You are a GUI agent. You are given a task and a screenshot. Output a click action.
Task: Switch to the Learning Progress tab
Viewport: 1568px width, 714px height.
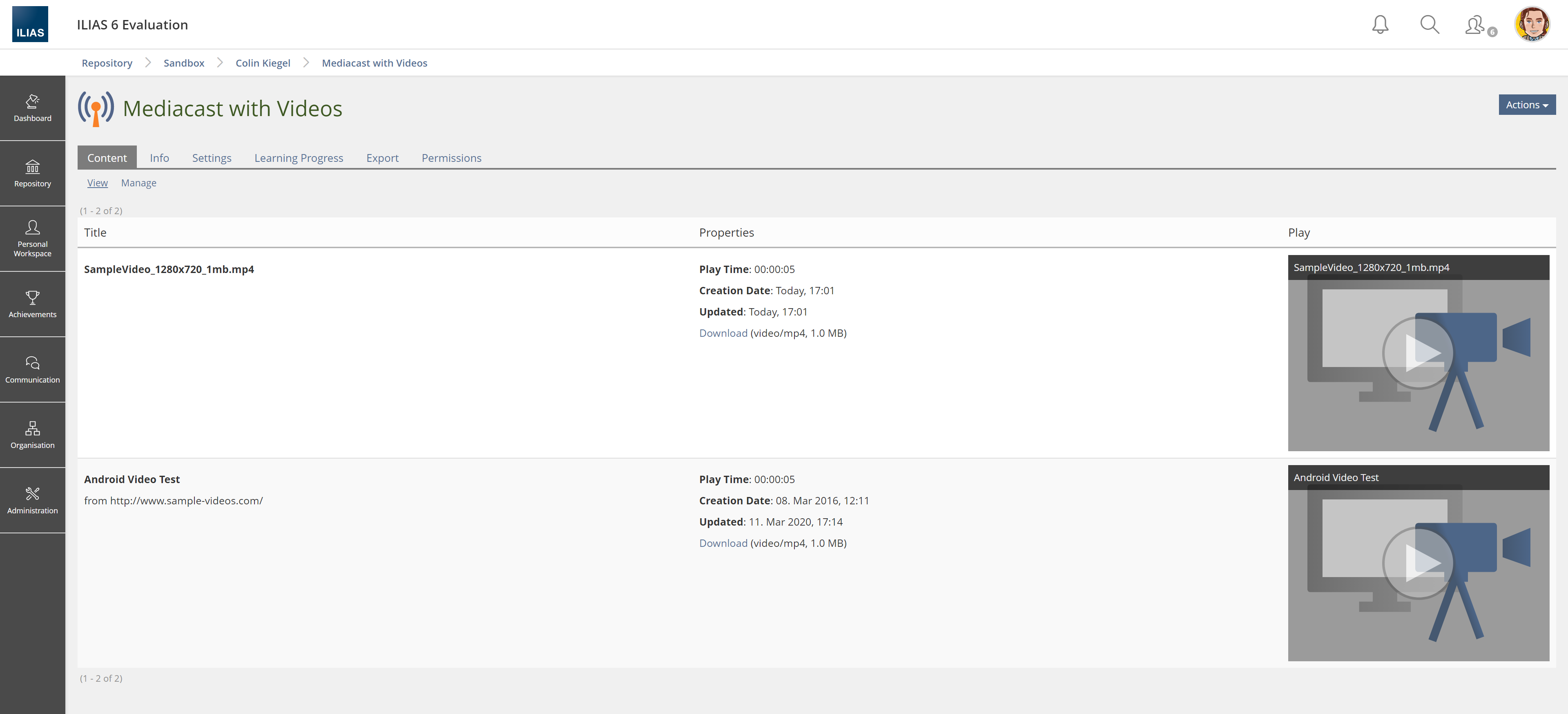298,158
